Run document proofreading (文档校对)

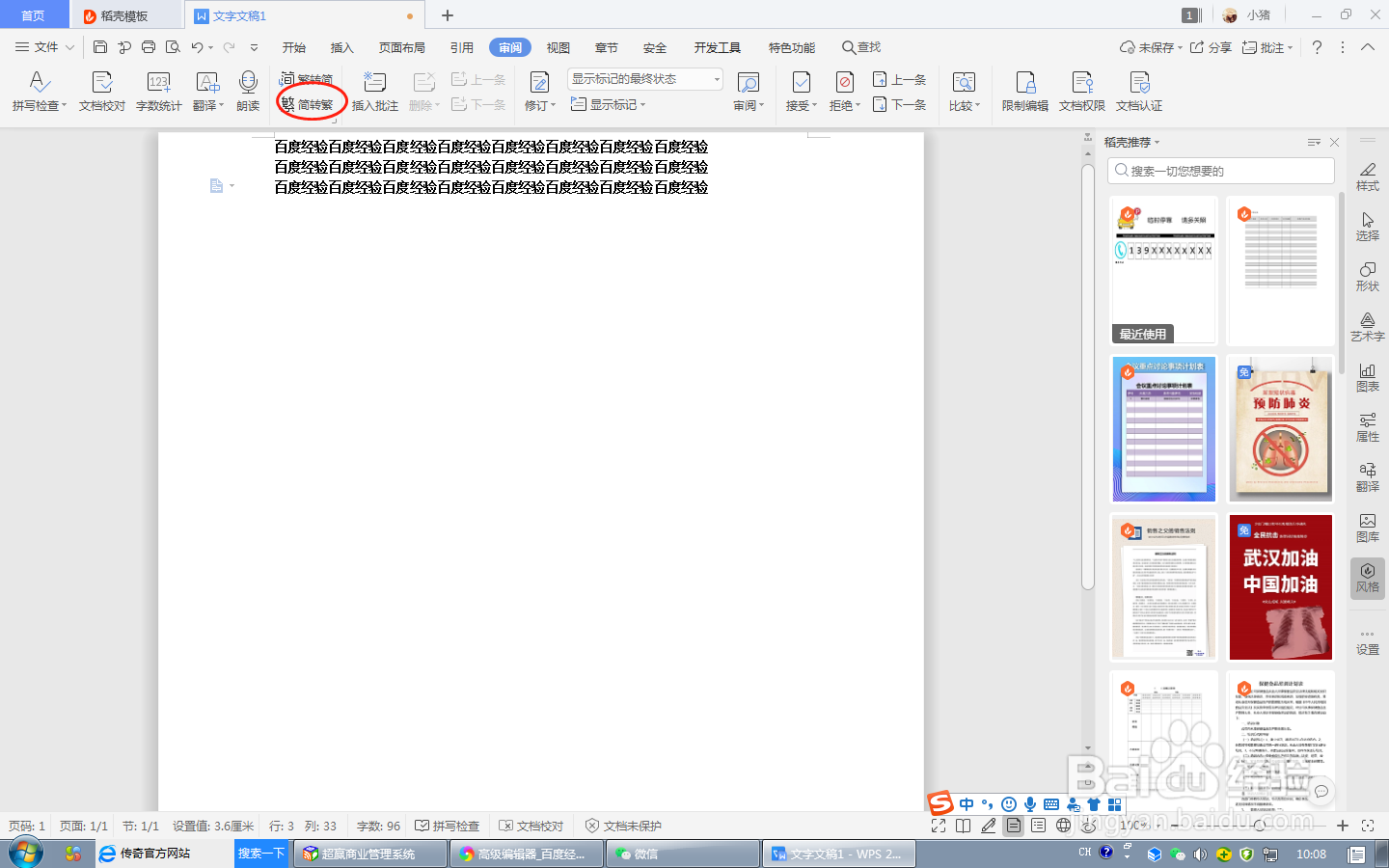[102, 92]
